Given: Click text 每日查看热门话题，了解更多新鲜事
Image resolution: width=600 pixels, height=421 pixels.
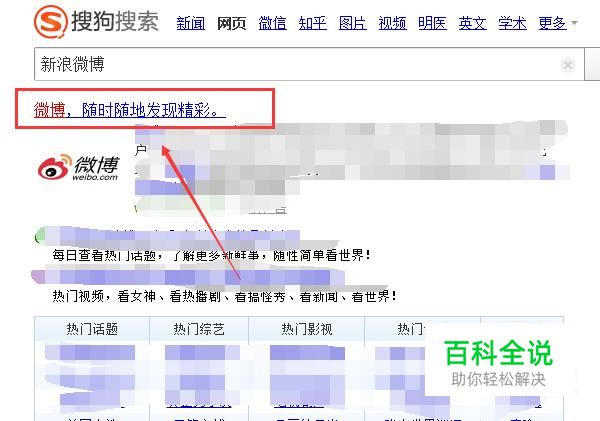Looking at the screenshot, I should (x=156, y=255).
